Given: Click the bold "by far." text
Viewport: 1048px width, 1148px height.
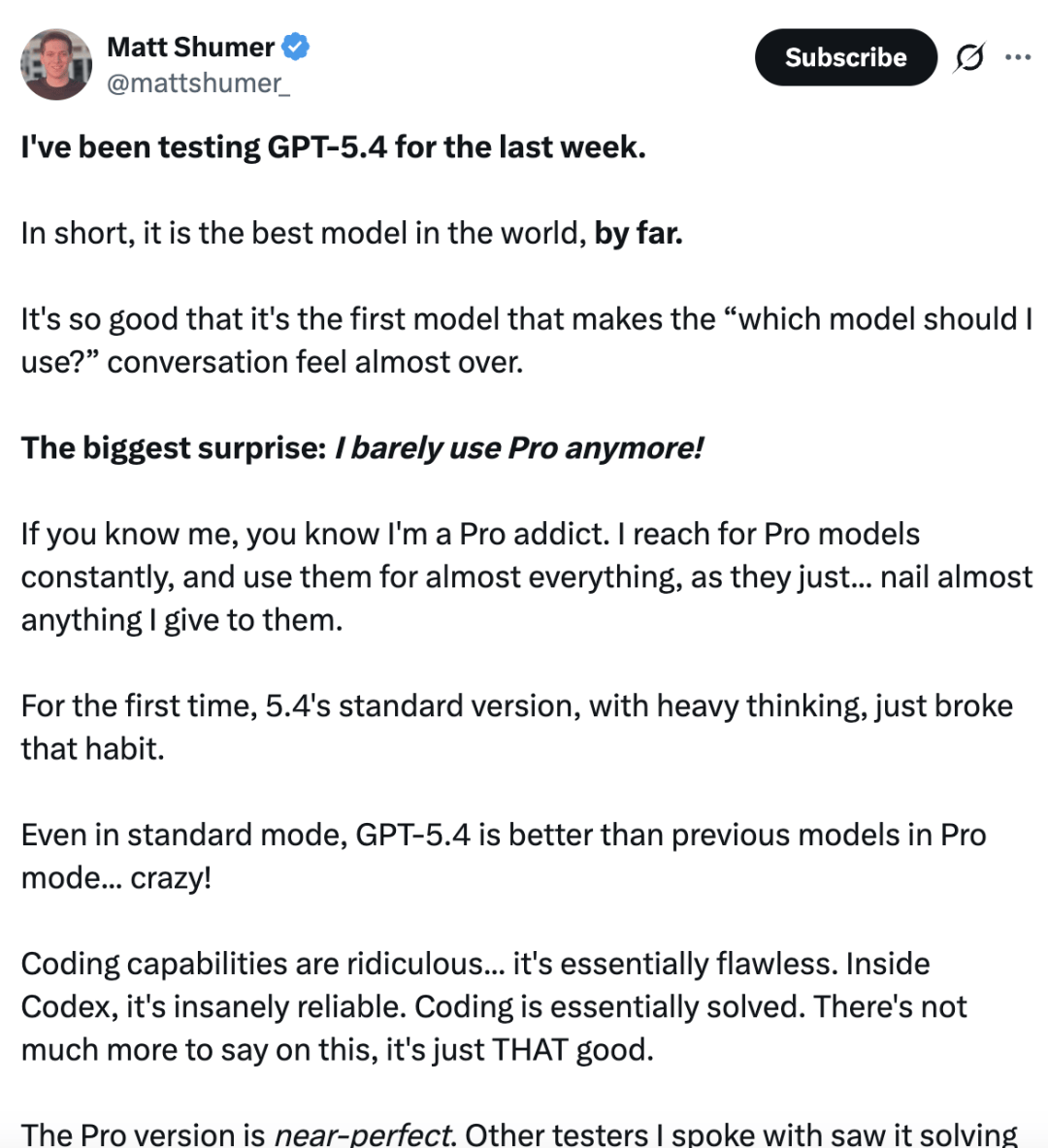Looking at the screenshot, I should (x=639, y=234).
